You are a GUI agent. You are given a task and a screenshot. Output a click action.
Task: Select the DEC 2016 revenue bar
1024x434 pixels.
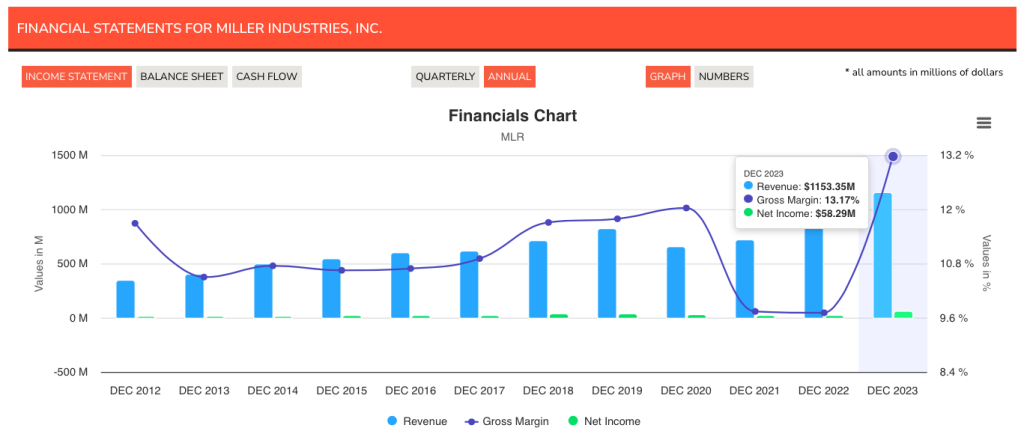[400, 286]
